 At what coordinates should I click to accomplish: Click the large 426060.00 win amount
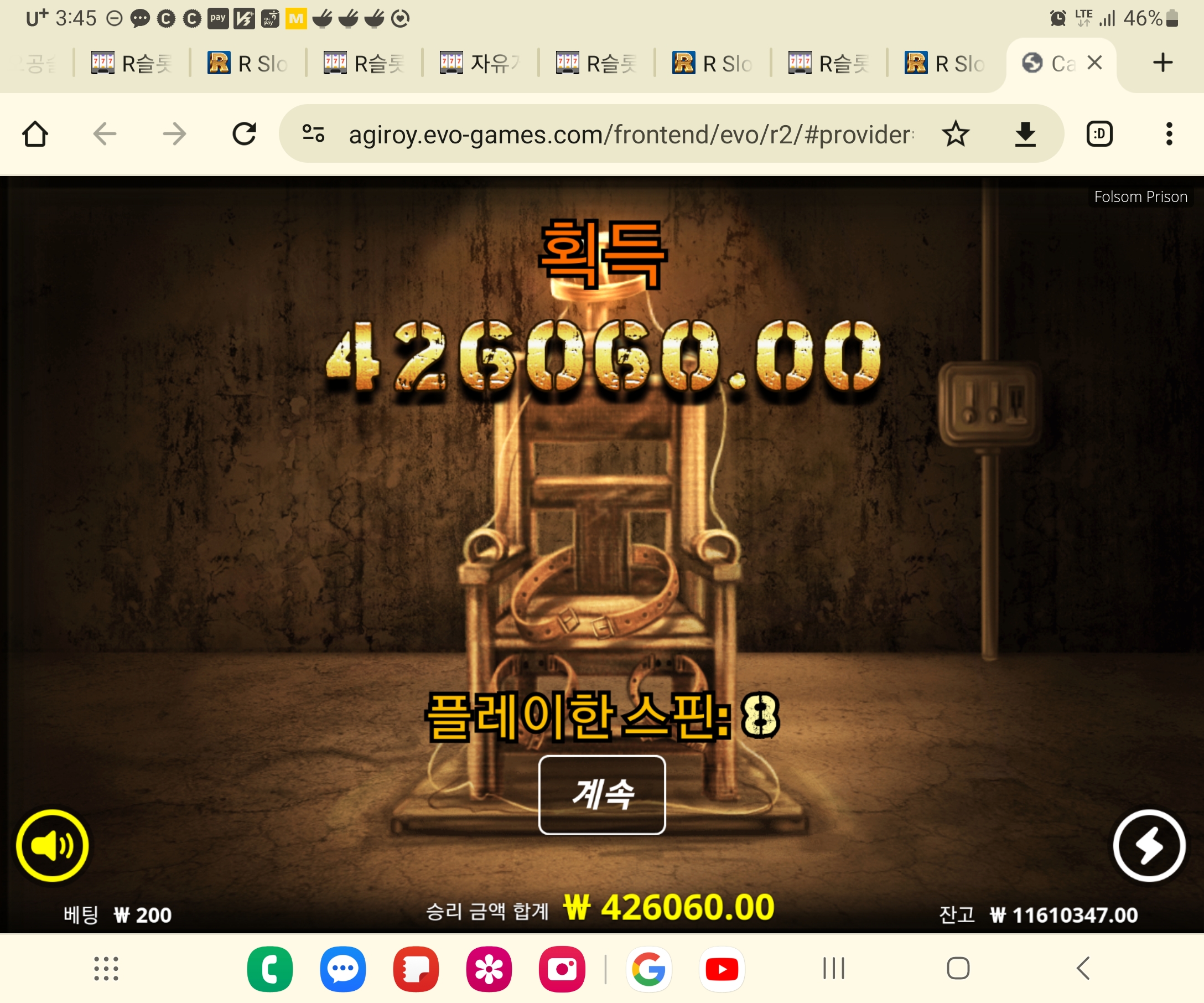click(x=603, y=356)
